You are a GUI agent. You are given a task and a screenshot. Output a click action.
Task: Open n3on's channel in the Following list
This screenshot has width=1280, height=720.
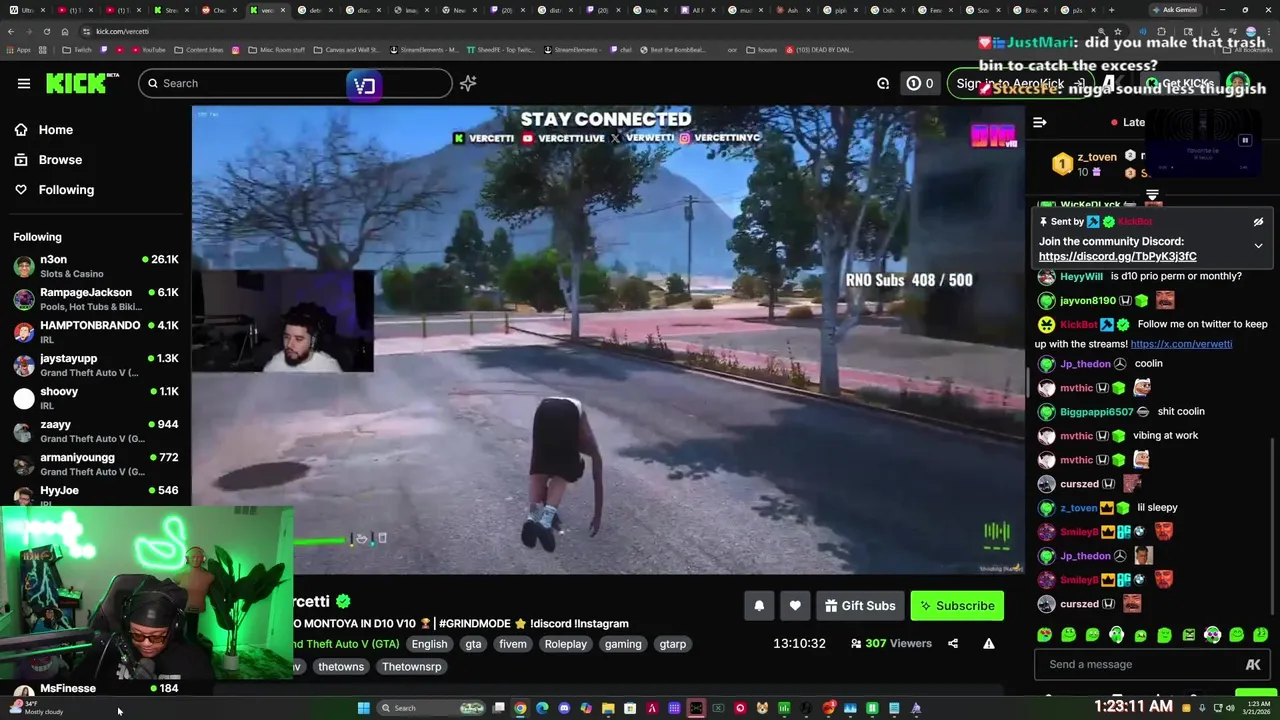96,266
